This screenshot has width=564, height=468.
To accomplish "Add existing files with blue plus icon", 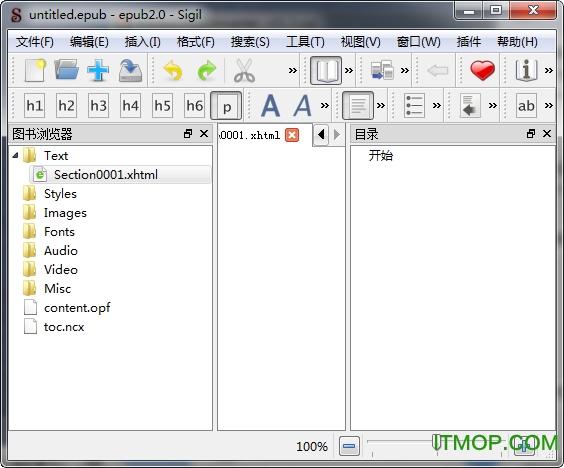I will pyautogui.click(x=98, y=70).
